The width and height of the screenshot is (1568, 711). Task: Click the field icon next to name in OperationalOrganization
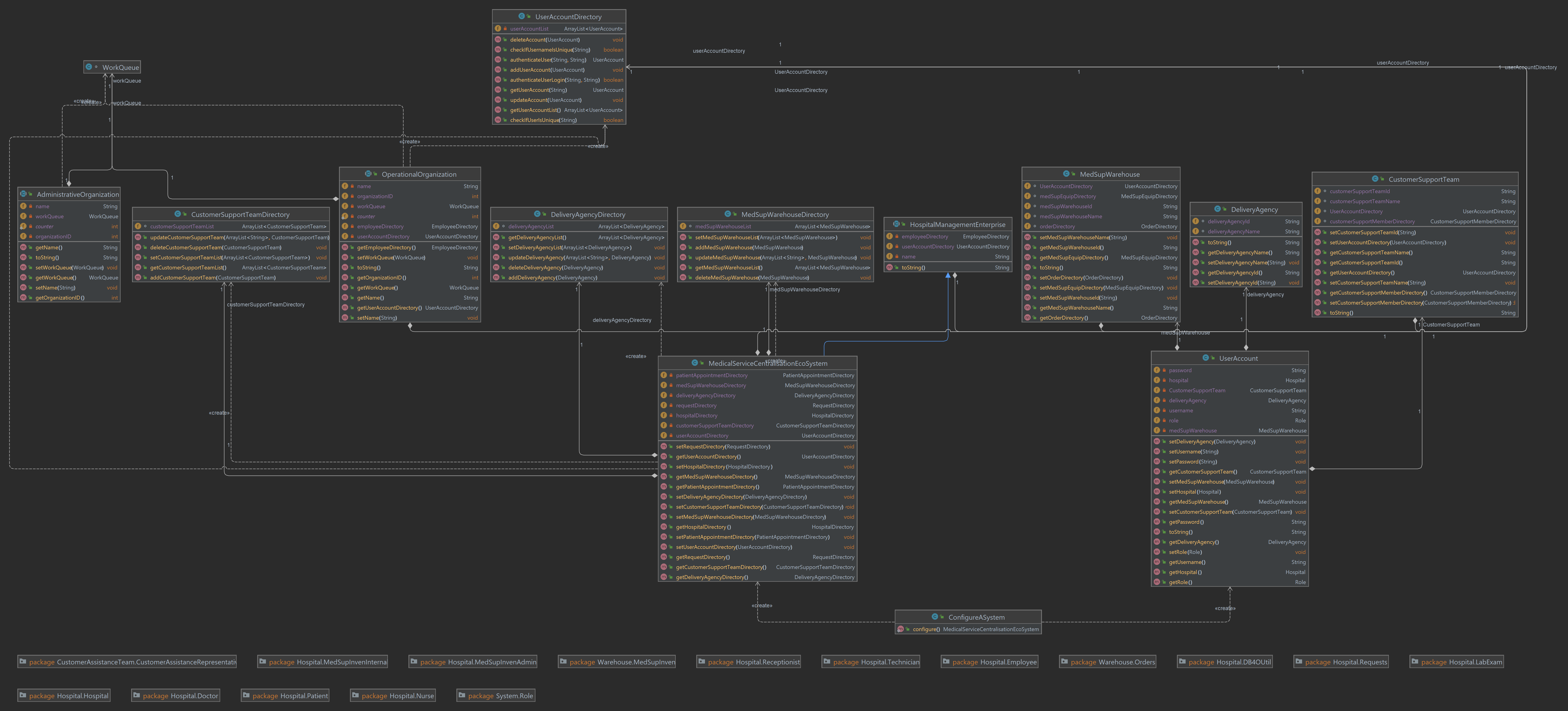click(x=345, y=186)
